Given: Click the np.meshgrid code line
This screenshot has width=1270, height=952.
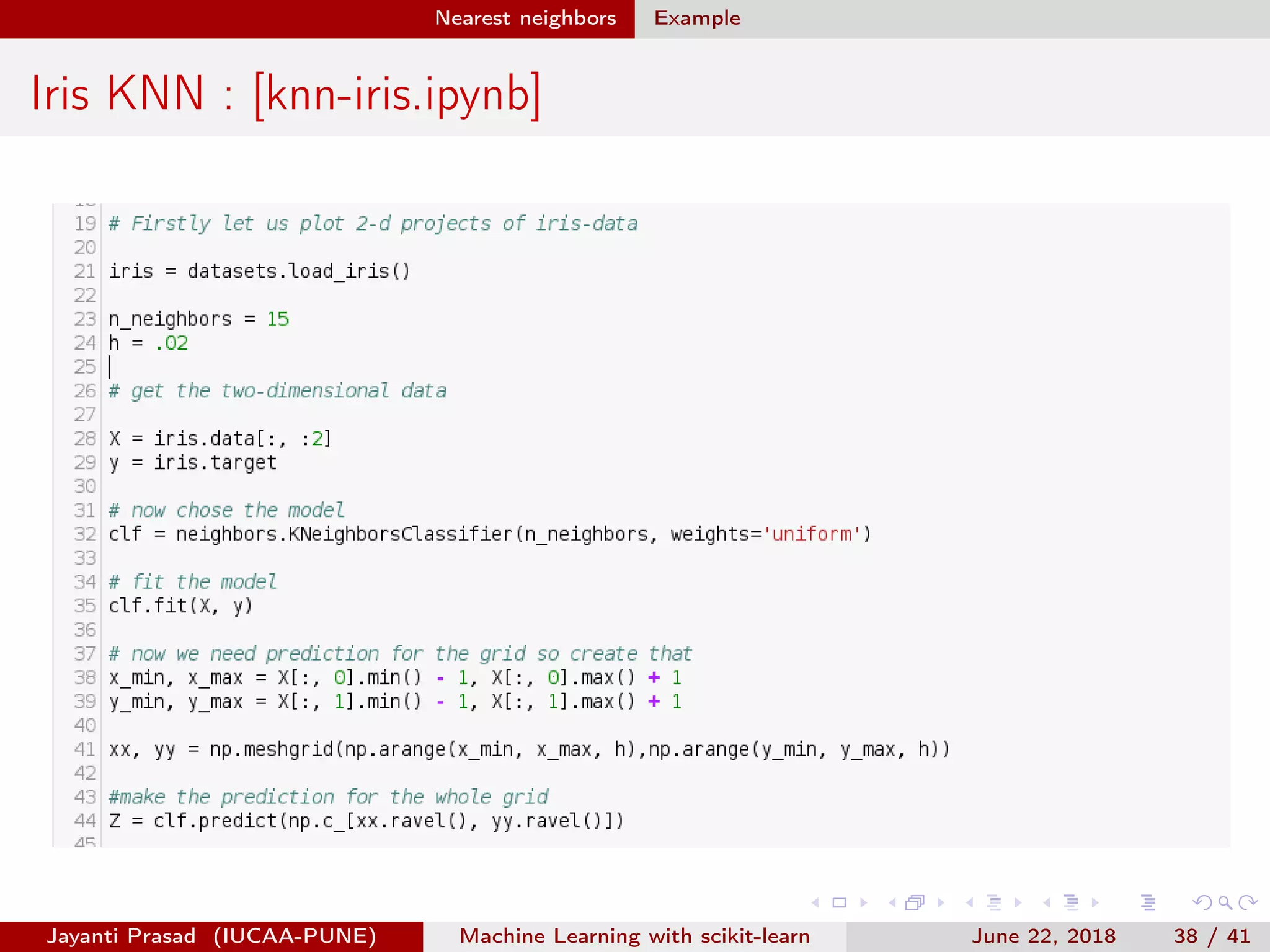Looking at the screenshot, I should (529, 749).
